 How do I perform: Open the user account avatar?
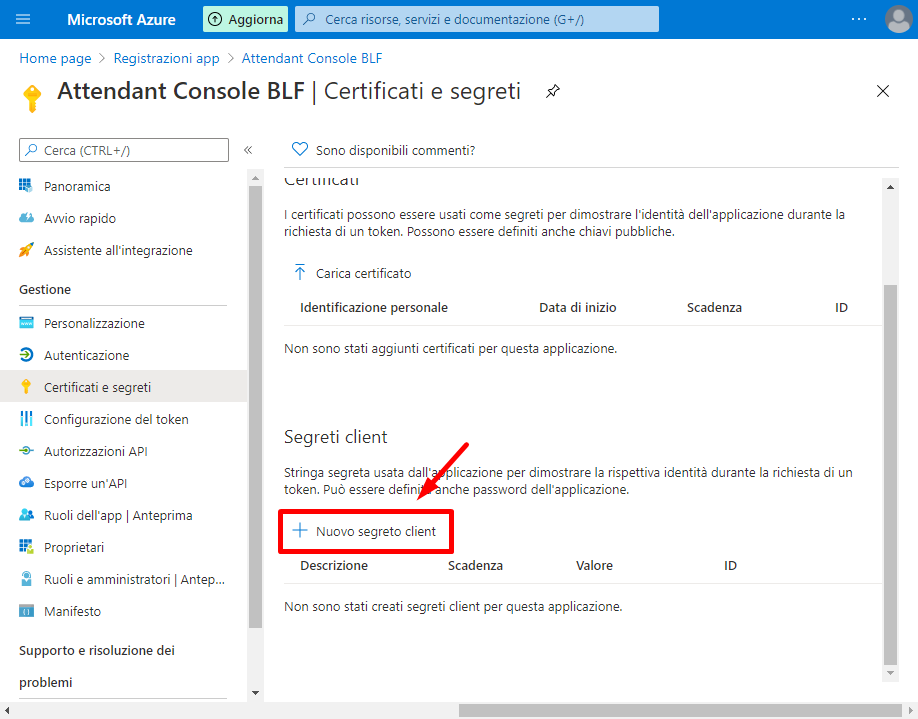pos(899,19)
